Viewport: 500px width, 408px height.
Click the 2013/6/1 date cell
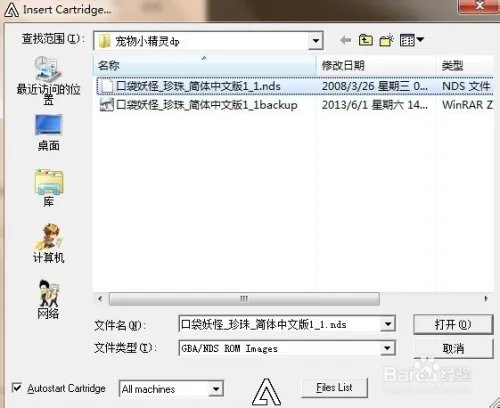[x=375, y=105]
